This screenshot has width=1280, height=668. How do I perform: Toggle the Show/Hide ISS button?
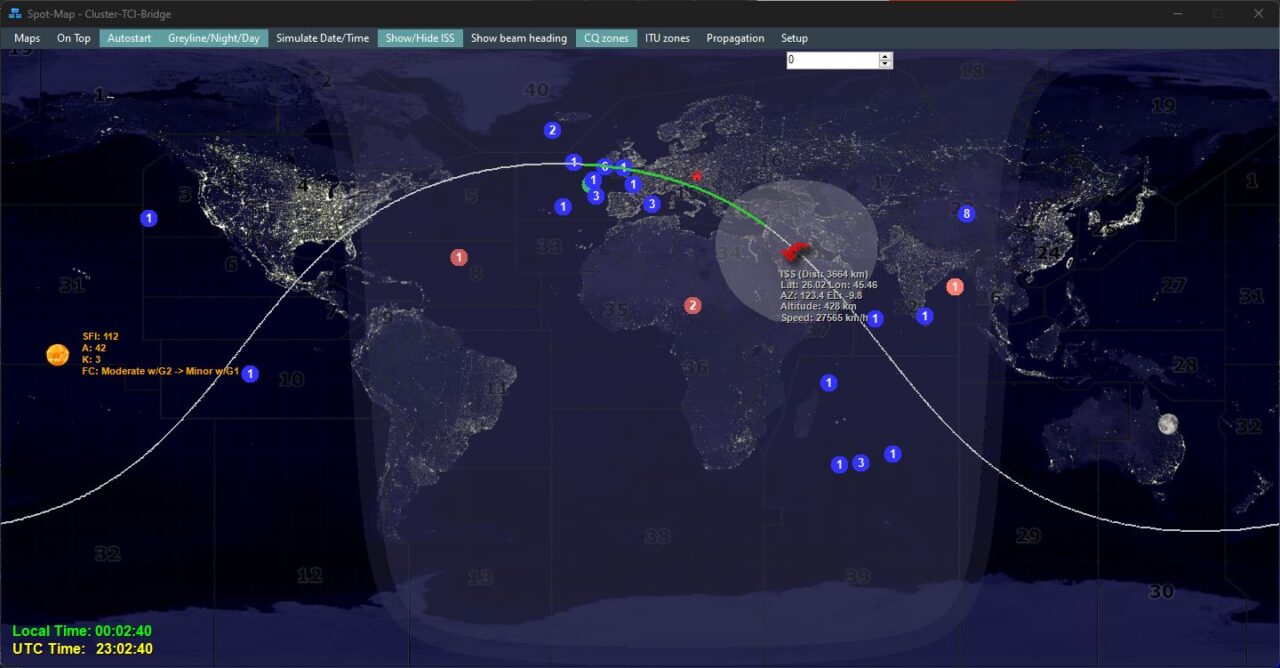[x=420, y=38]
